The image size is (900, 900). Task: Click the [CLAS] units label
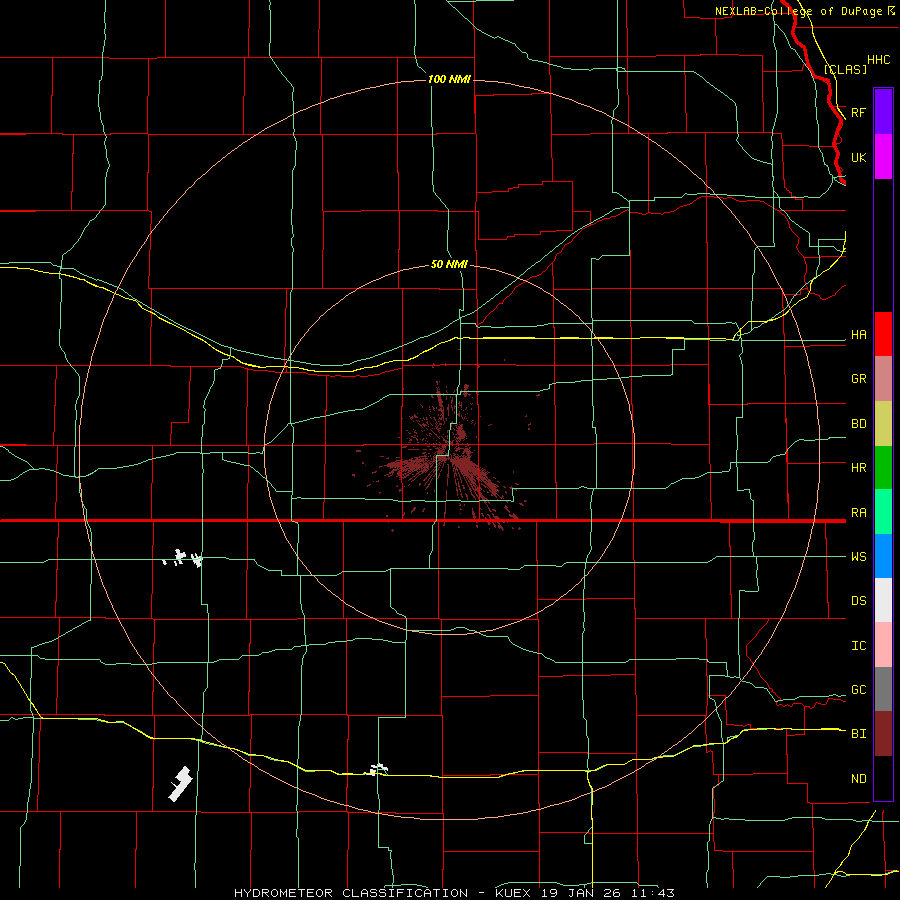[845, 69]
